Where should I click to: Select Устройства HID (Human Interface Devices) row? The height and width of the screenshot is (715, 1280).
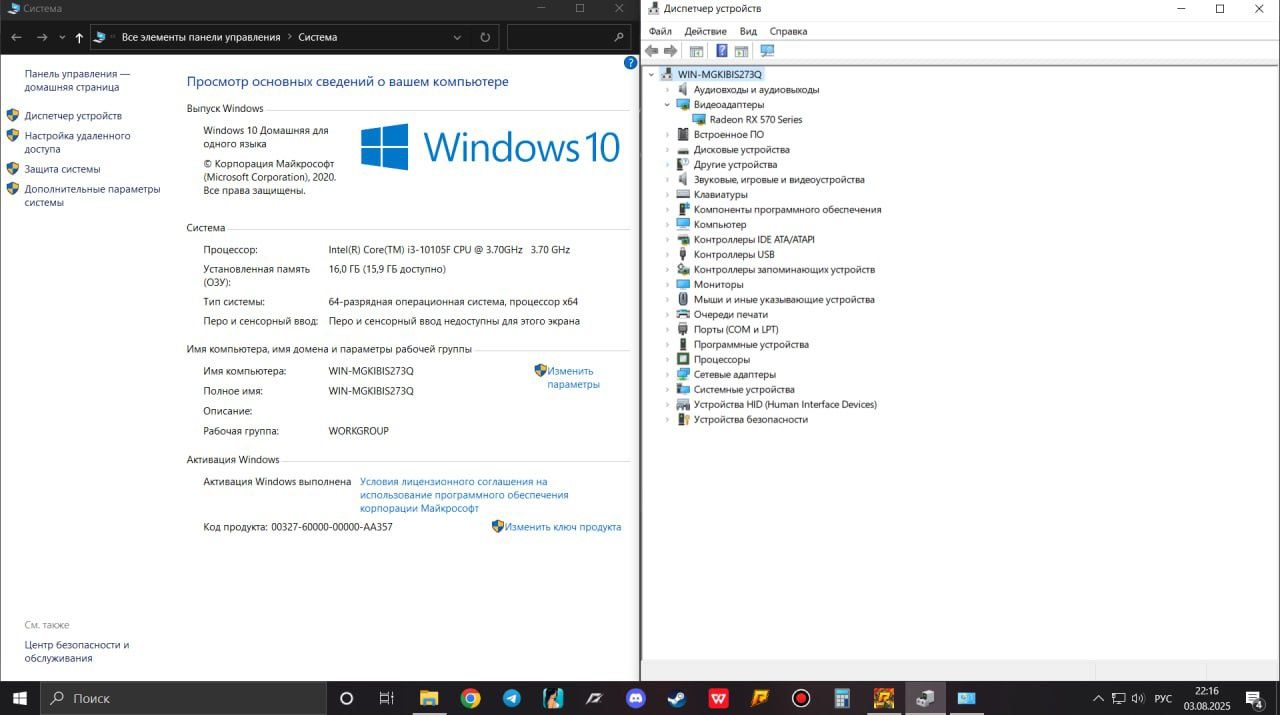785,405
